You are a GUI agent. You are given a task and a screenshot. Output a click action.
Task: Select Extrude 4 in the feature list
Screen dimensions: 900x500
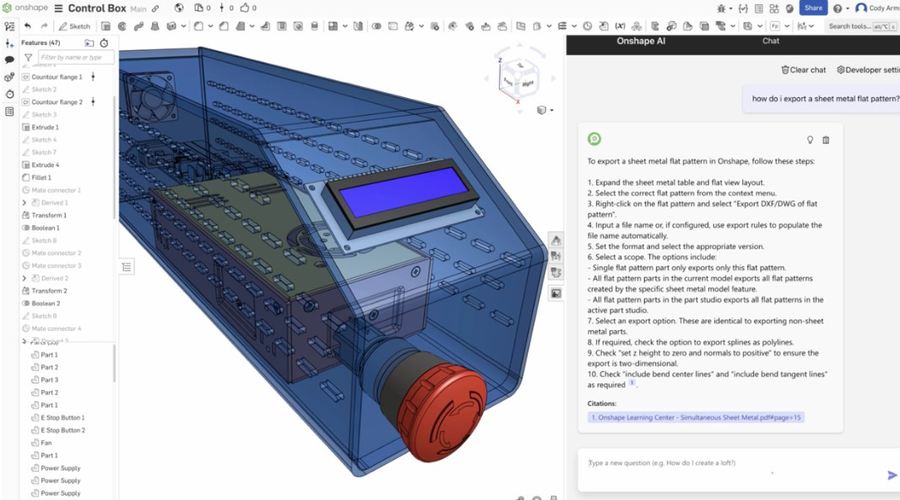45,165
